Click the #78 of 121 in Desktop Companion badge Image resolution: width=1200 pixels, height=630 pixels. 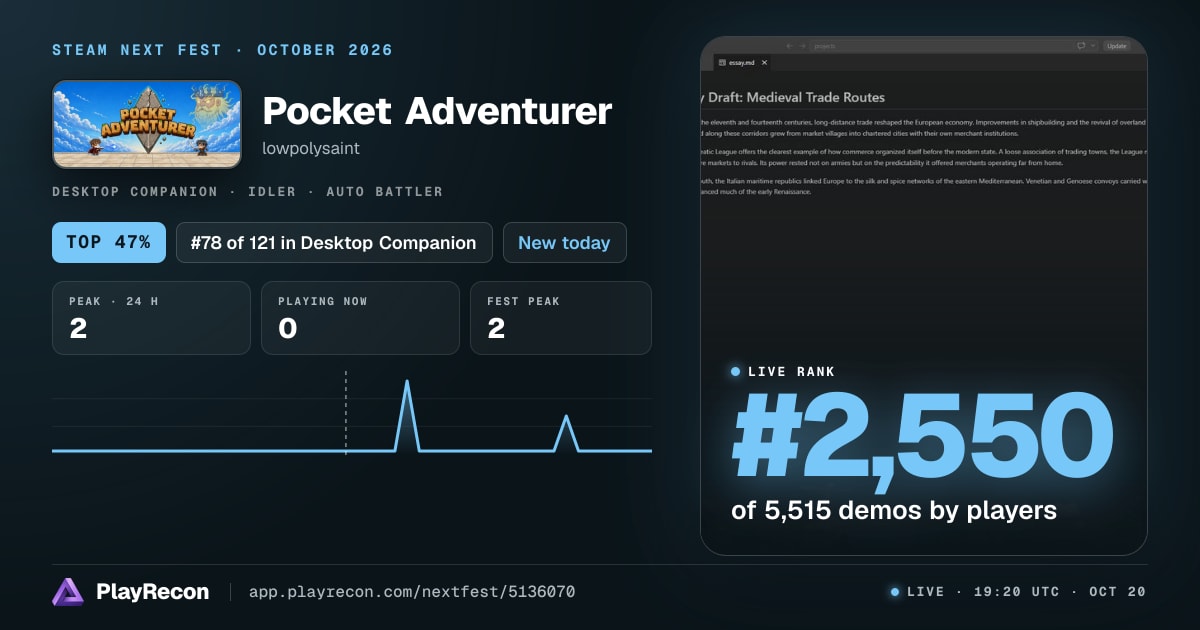point(334,243)
